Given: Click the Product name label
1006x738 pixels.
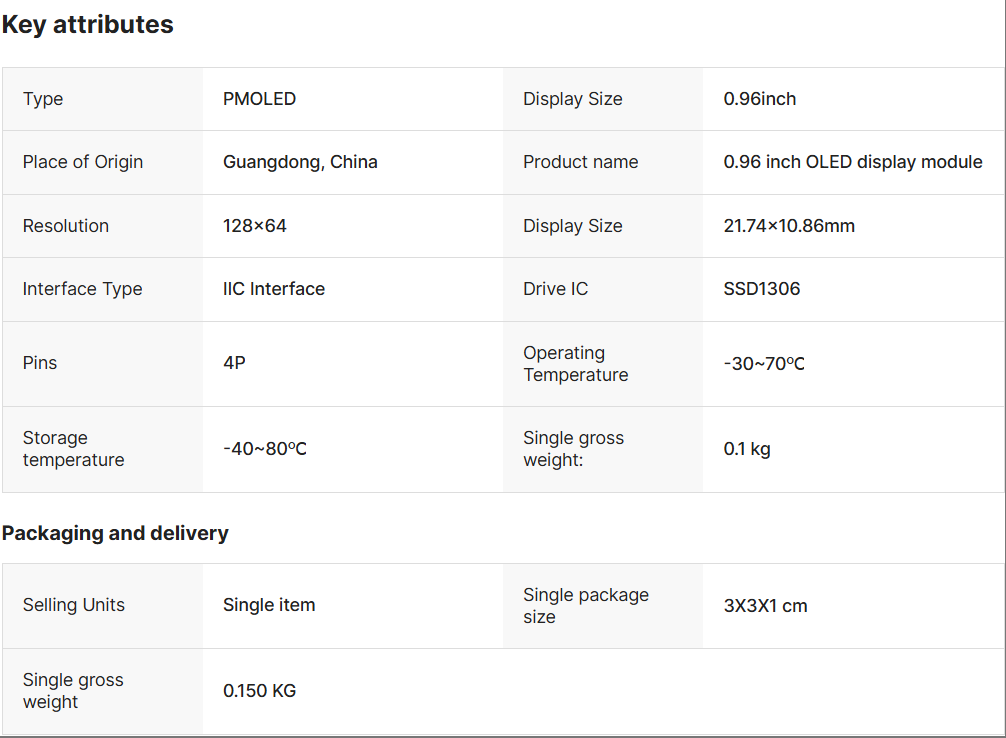Looking at the screenshot, I should click(580, 162).
